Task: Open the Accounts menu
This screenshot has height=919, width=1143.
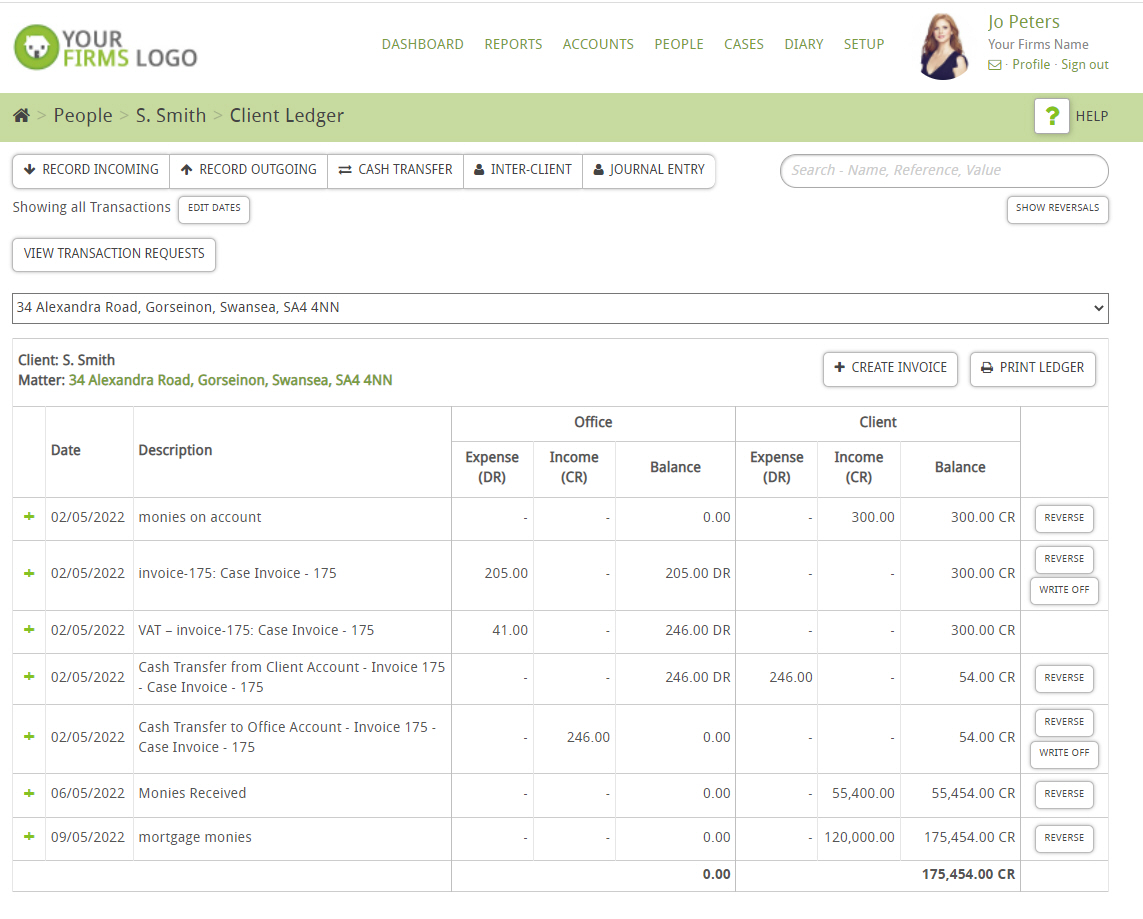Action: [598, 44]
